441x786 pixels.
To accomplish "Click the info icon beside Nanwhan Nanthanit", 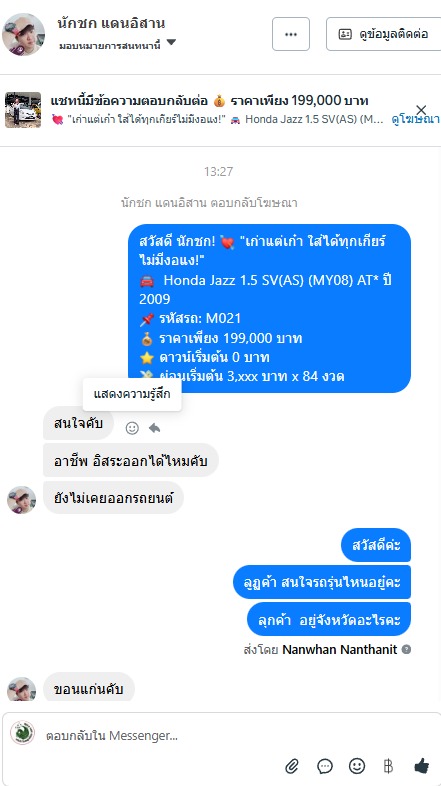I will click(x=406, y=649).
